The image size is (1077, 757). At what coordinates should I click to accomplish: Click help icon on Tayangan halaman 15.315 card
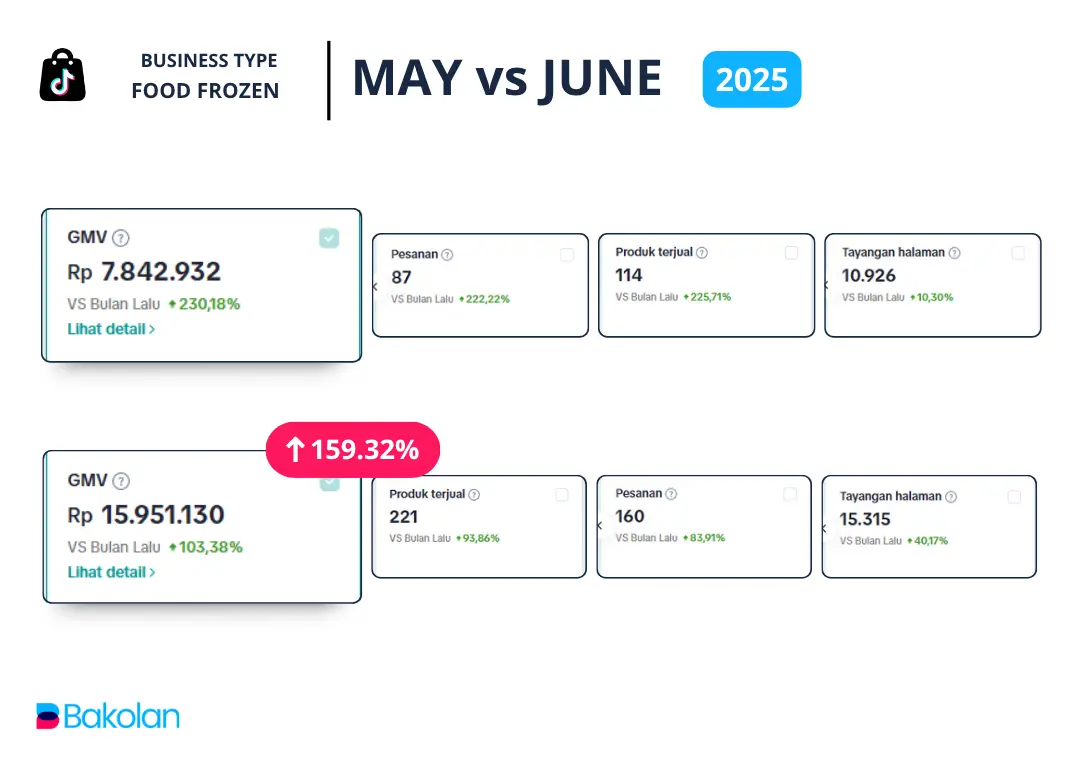coord(951,497)
